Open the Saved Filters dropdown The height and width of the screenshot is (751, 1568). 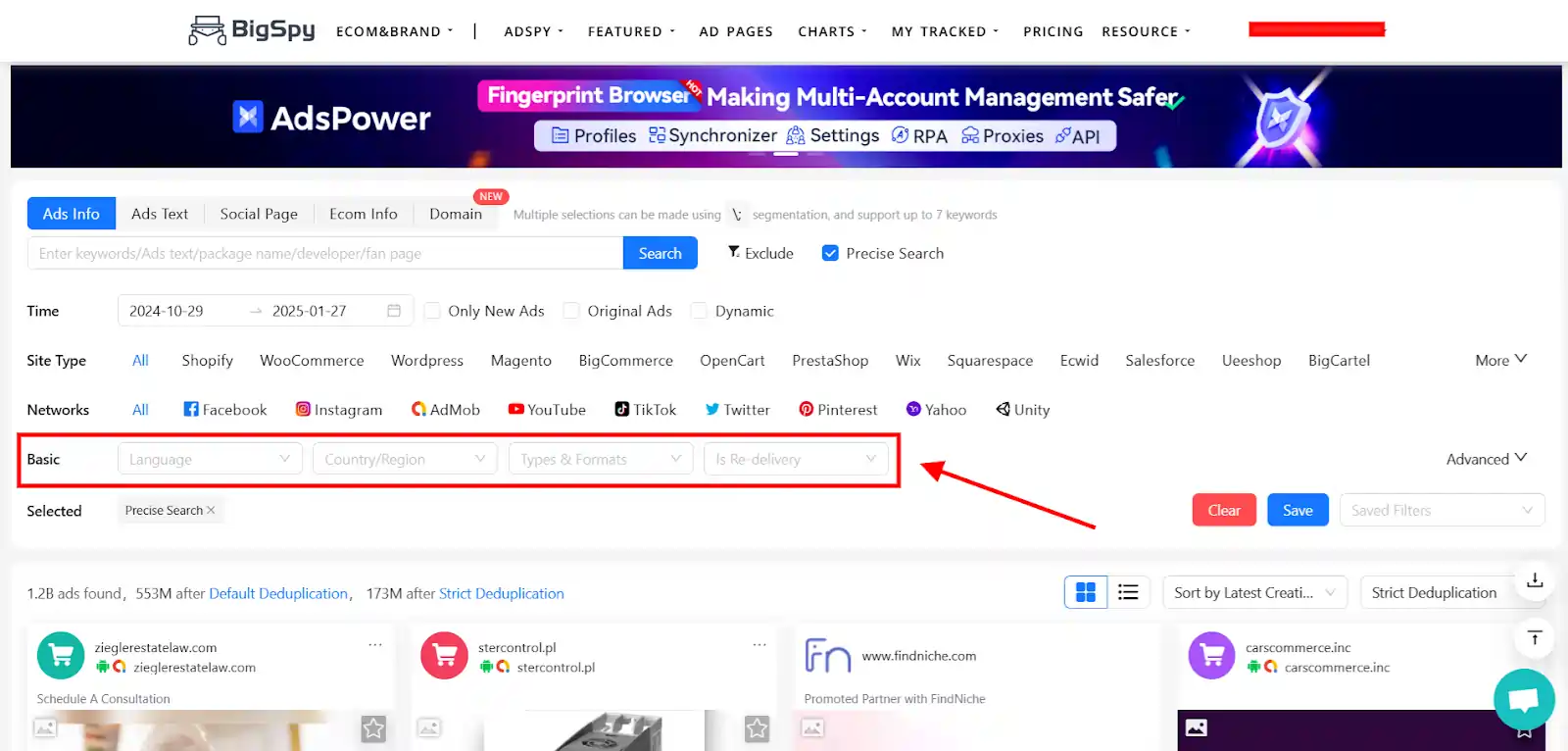(x=1443, y=510)
